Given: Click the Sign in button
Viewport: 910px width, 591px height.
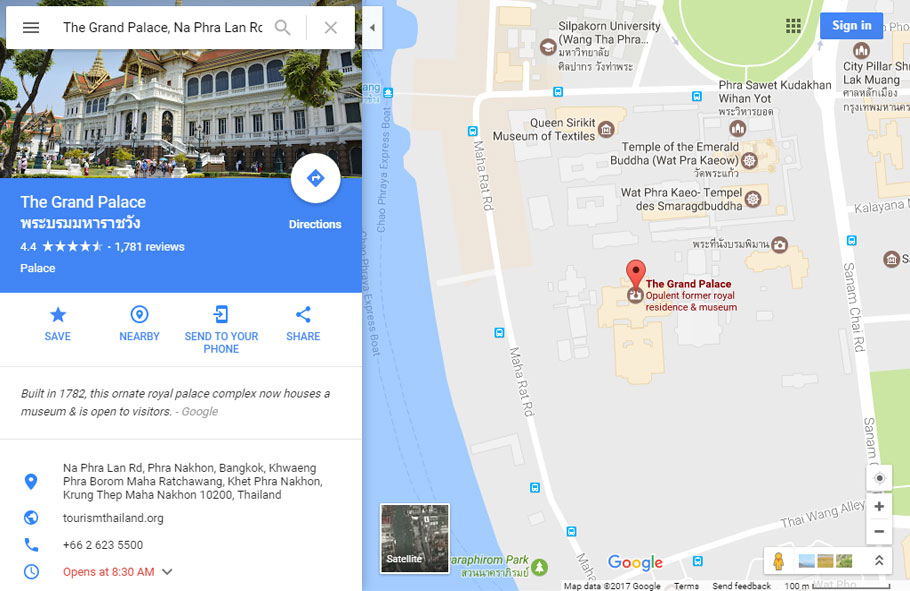Looking at the screenshot, I should [x=851, y=26].
